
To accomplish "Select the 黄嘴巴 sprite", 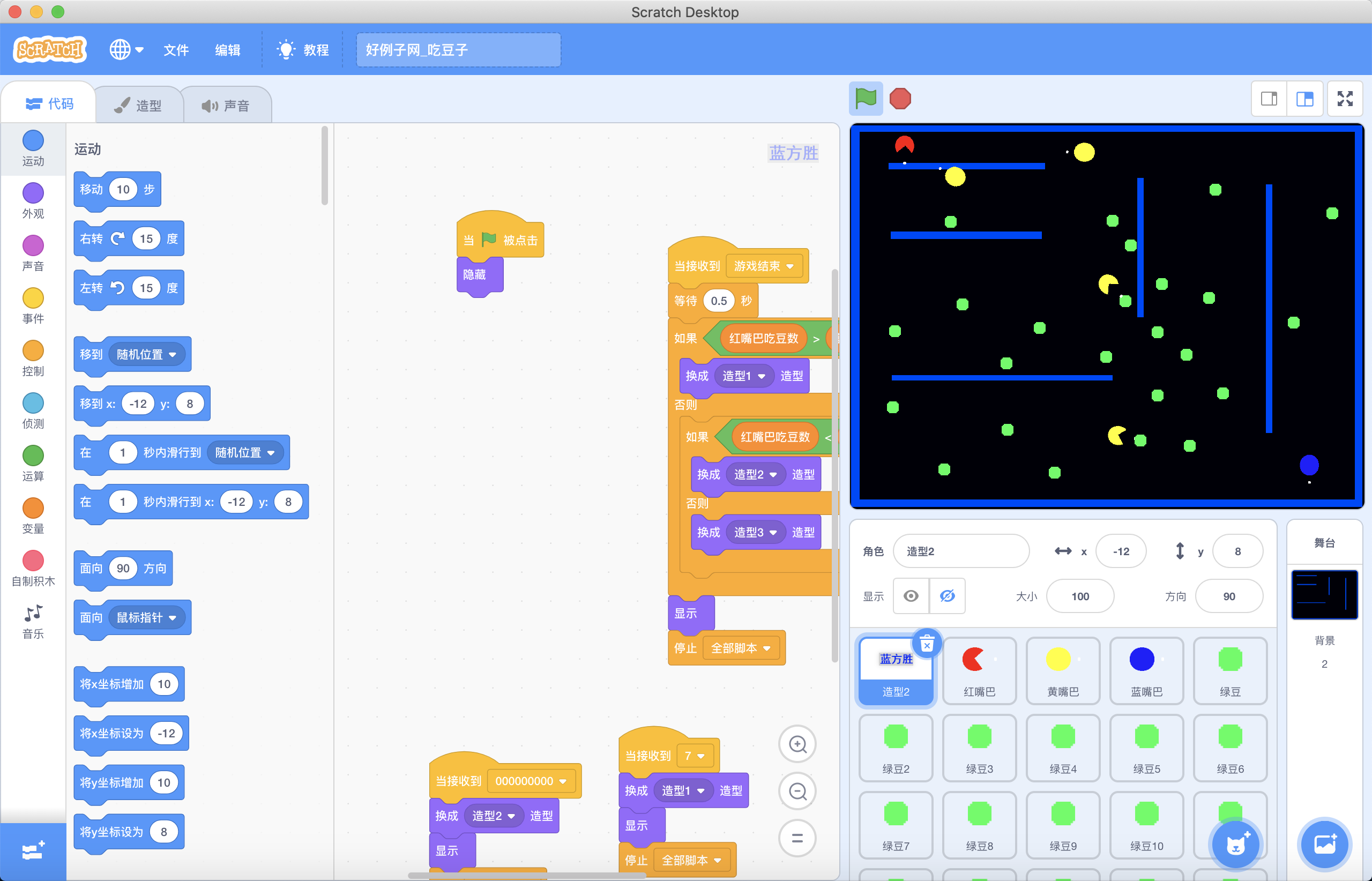I will [1063, 670].
